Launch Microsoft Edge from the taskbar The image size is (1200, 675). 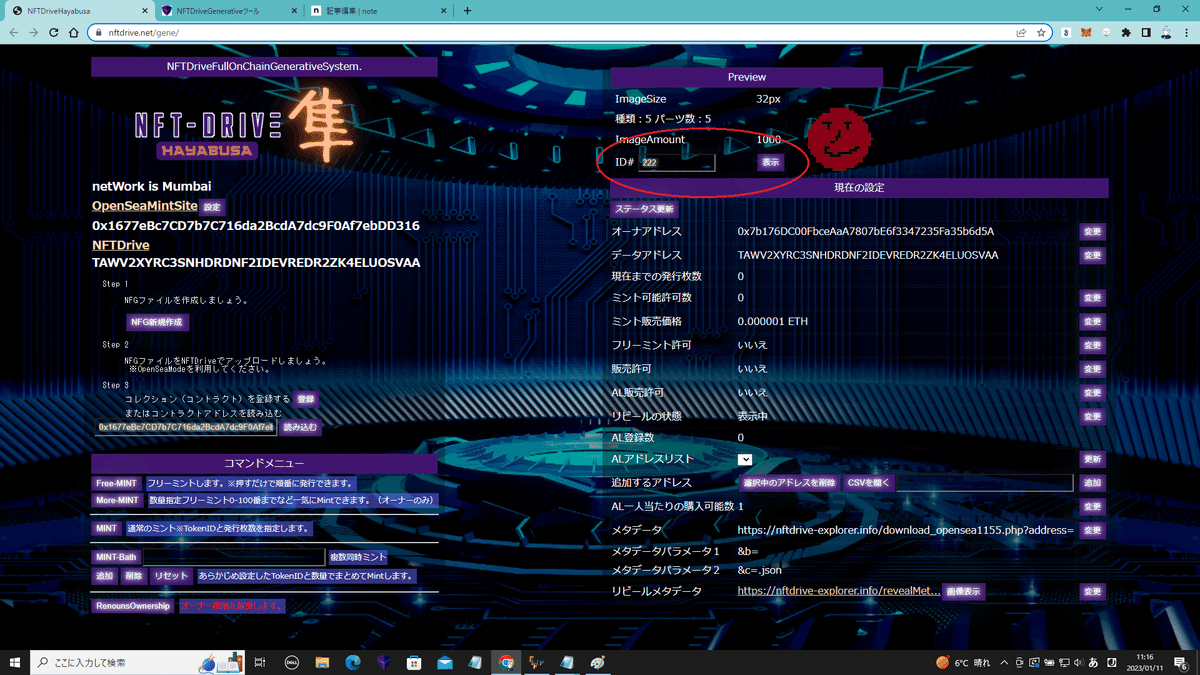[x=352, y=662]
